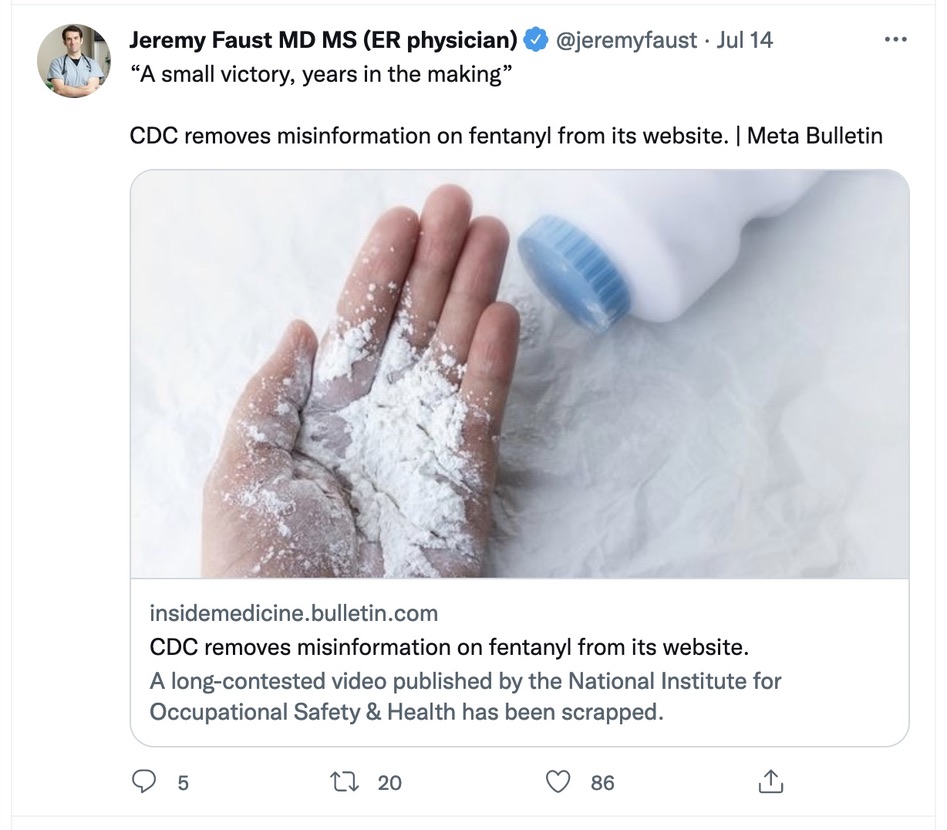Click the reply count of 5
The width and height of the screenshot is (947, 830).
tap(183, 783)
